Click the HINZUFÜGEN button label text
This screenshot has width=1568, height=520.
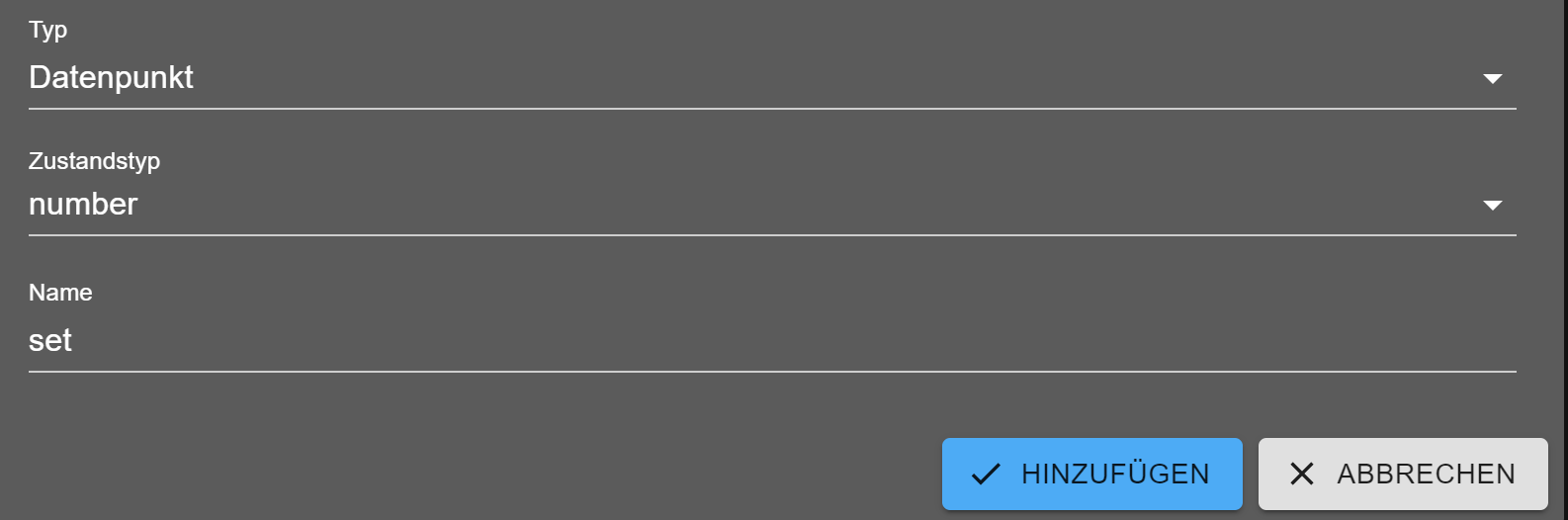point(1115,475)
